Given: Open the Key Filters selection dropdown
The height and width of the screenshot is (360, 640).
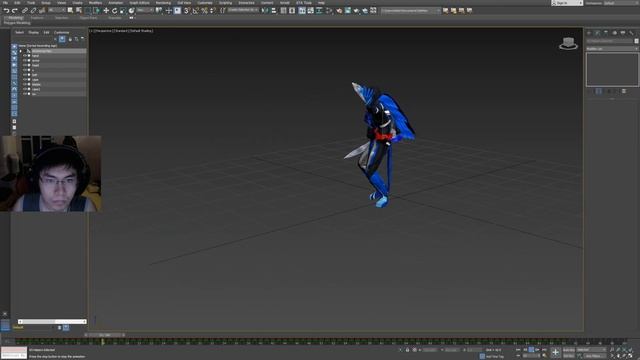Looking at the screenshot, I should tap(591, 350).
